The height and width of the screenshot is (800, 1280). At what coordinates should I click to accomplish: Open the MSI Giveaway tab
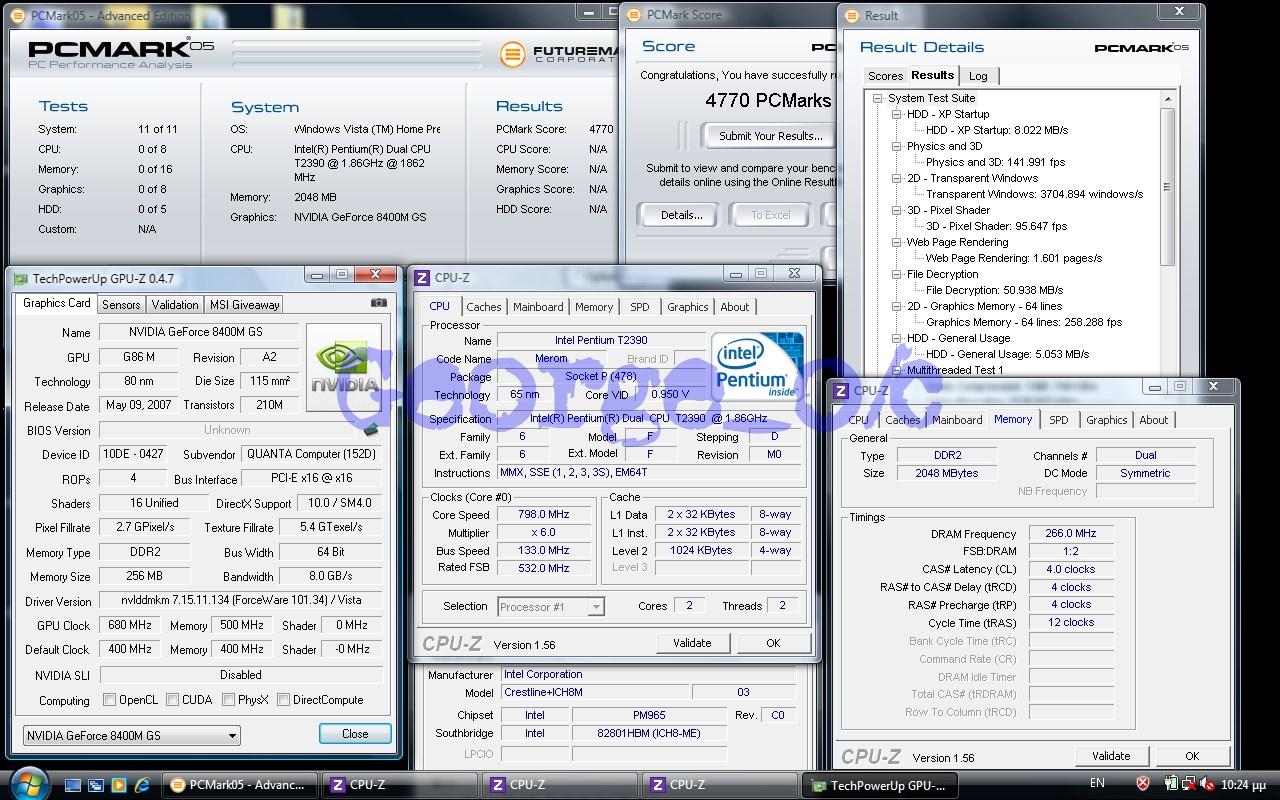[x=244, y=305]
